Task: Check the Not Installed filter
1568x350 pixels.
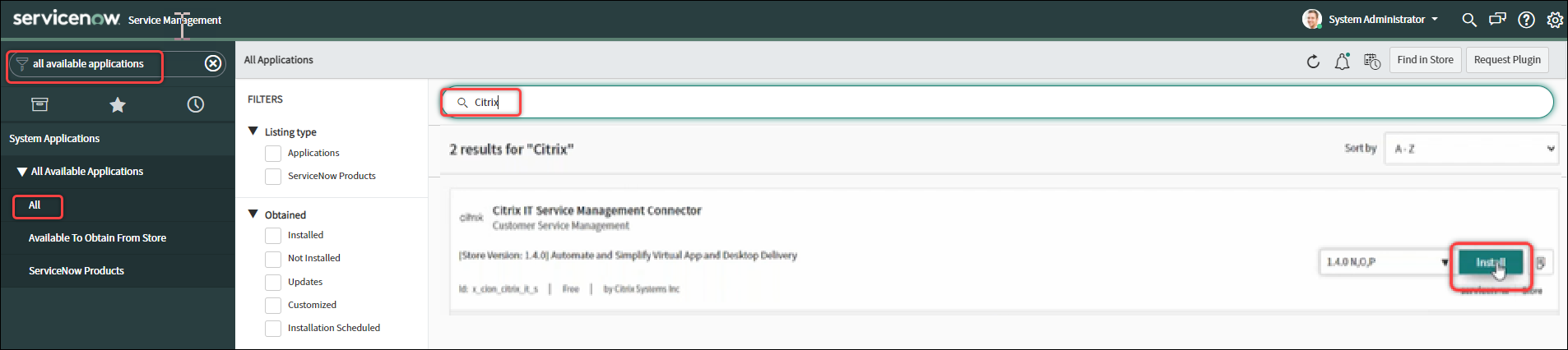Action: click(x=273, y=259)
